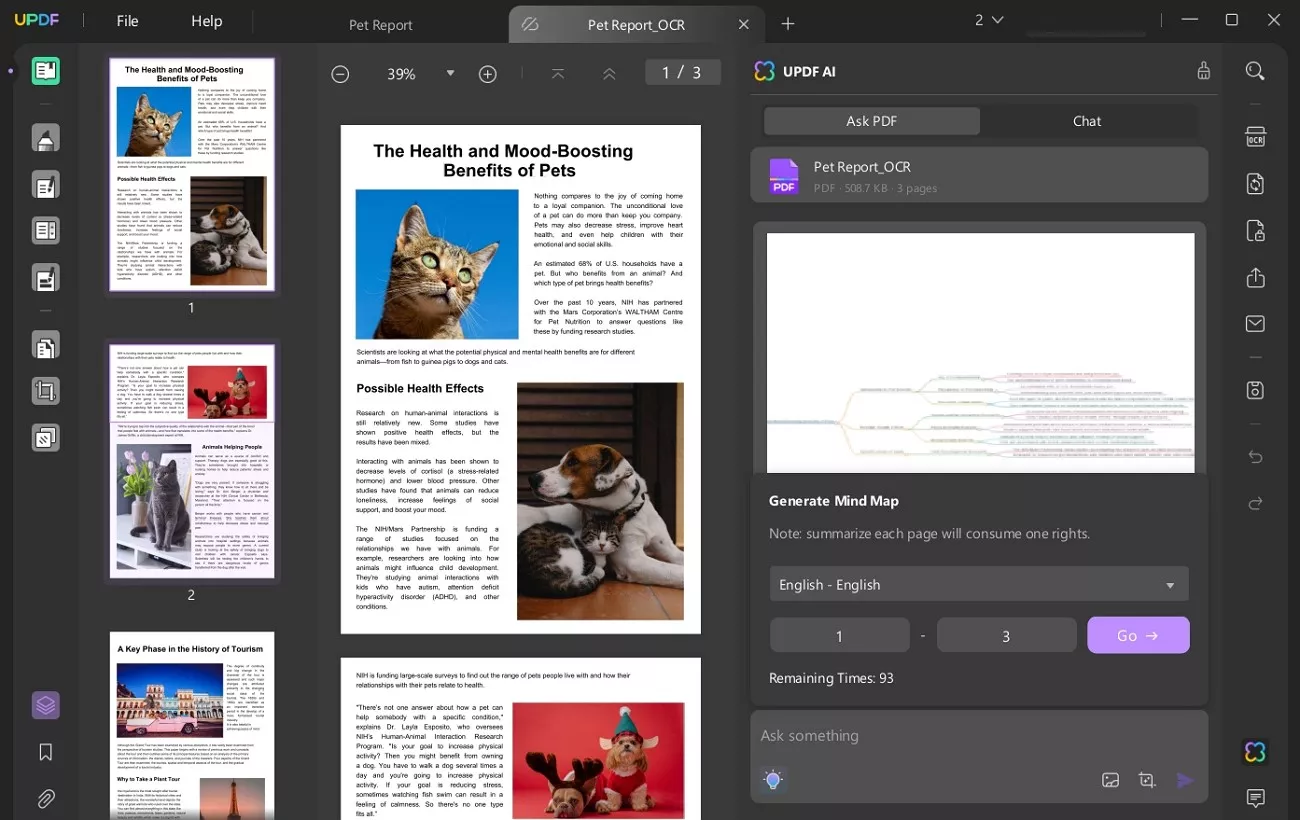Click the Save as Other icon
This screenshot has height=820, width=1300.
1255,390
